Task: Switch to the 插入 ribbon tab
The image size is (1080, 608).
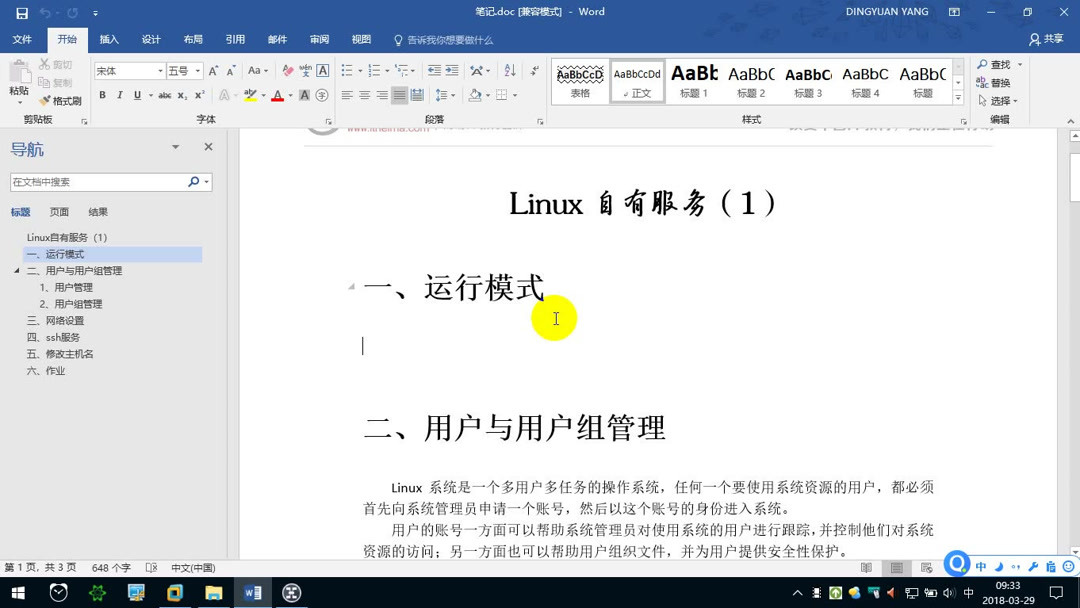Action: pyautogui.click(x=108, y=39)
